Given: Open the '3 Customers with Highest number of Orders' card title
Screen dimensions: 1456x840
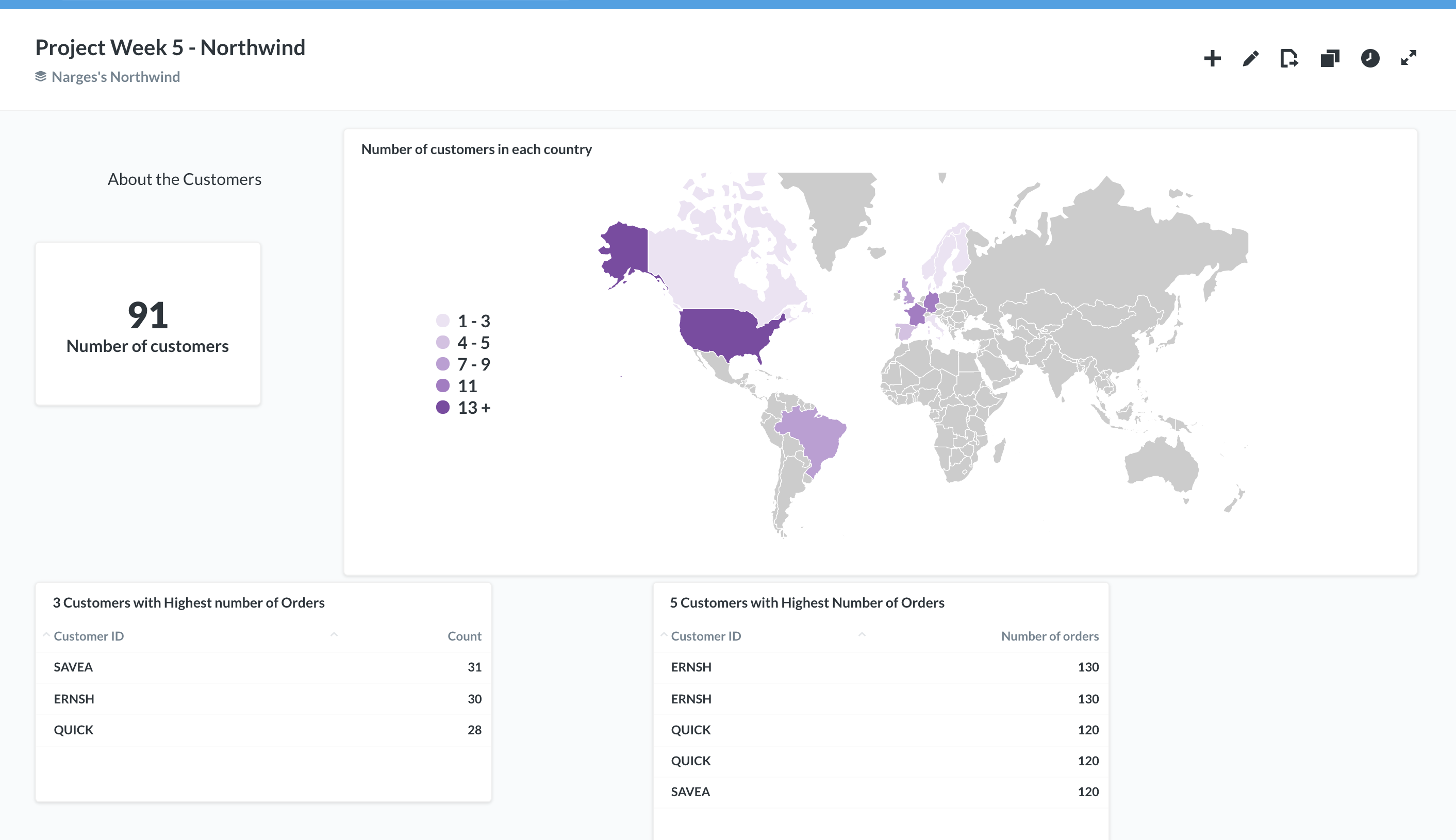Looking at the screenshot, I should (x=189, y=602).
